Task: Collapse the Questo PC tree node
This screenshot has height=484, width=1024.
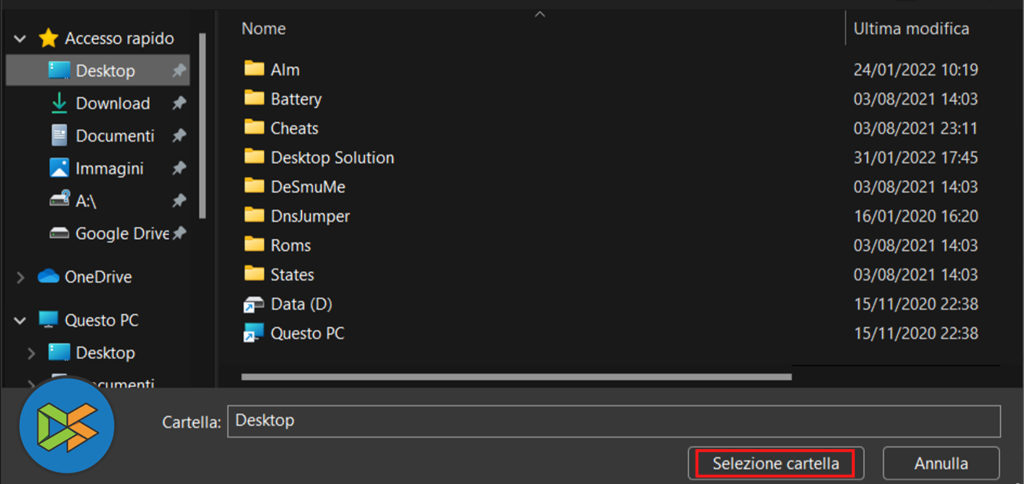Action: click(x=20, y=321)
